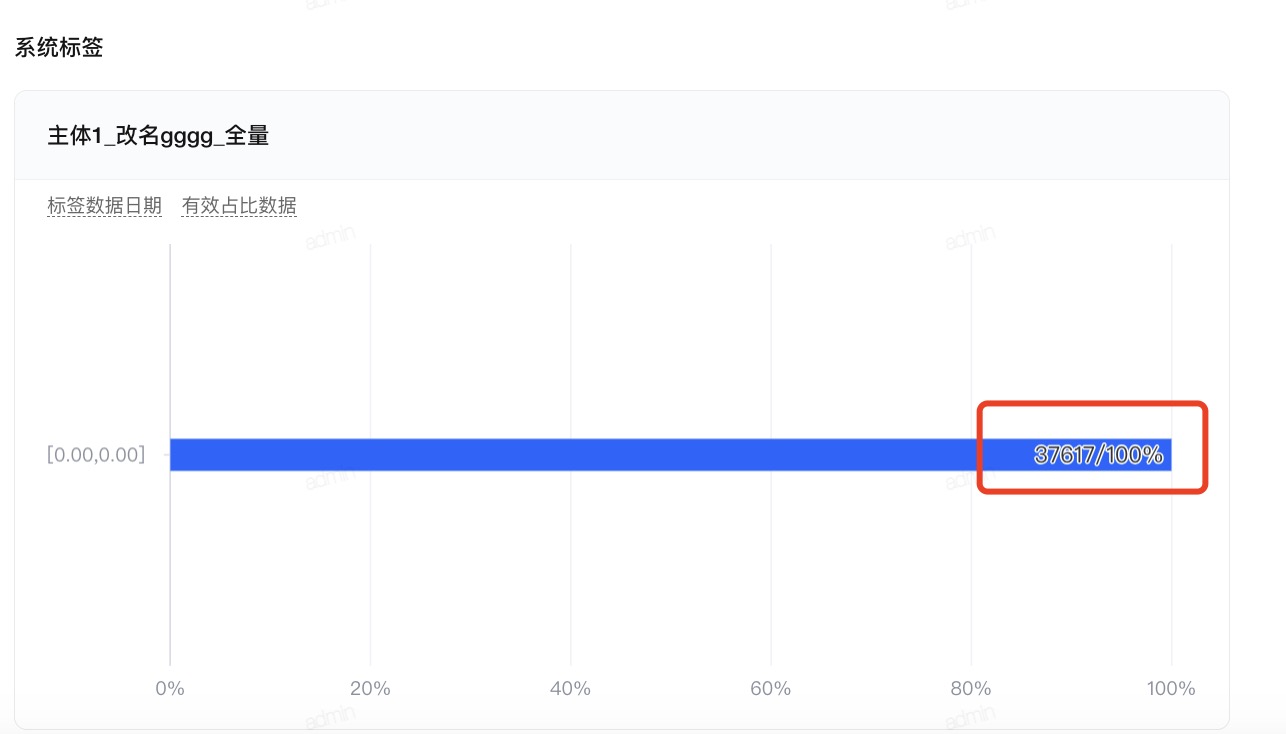Click the 20% x-axis tick label
Screen dimensions: 1286x734
pyautogui.click(x=370, y=688)
